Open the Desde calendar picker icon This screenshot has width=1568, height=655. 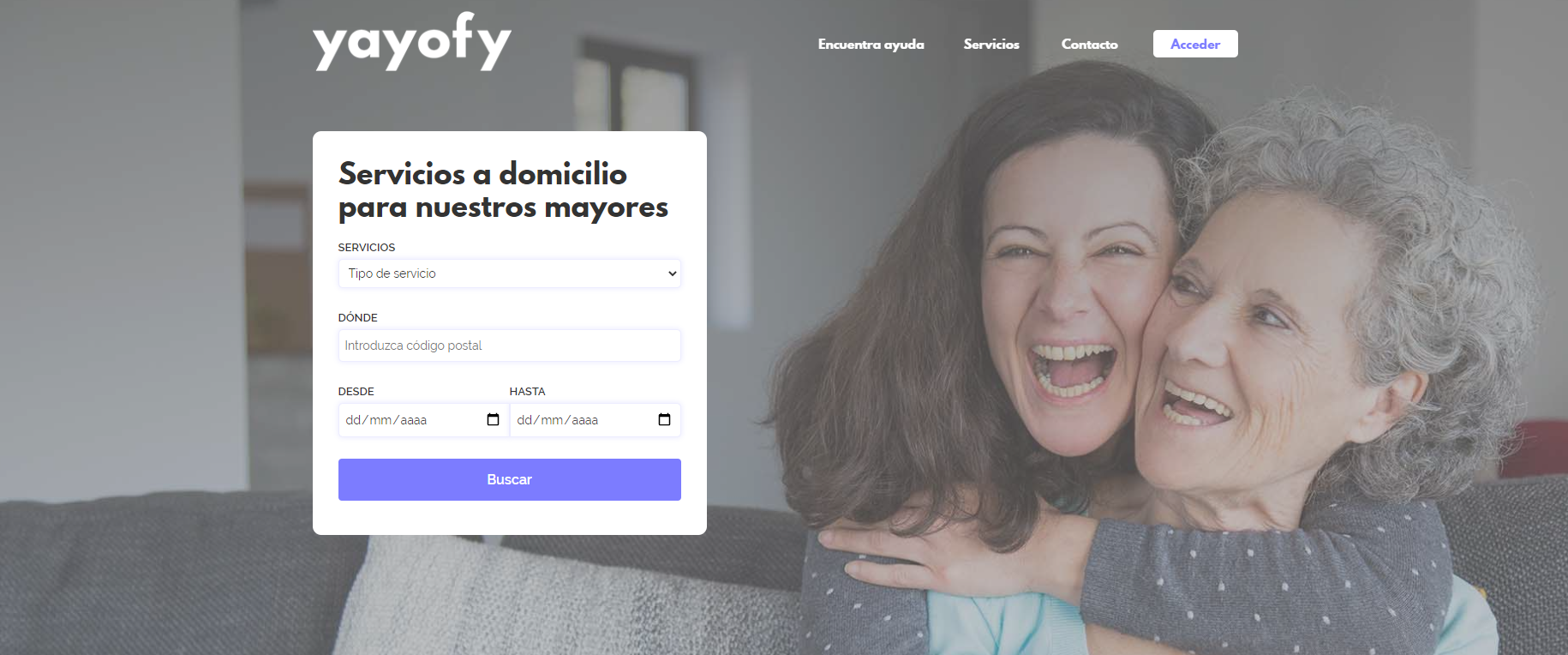point(493,419)
